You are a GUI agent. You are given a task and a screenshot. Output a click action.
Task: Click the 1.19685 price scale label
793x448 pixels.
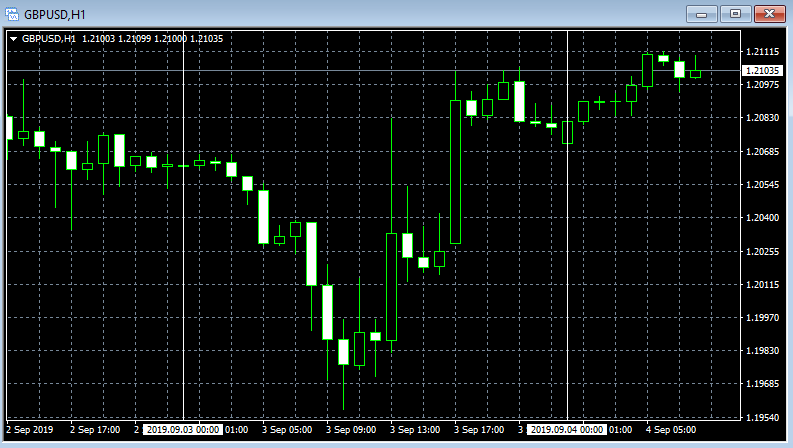(x=763, y=384)
